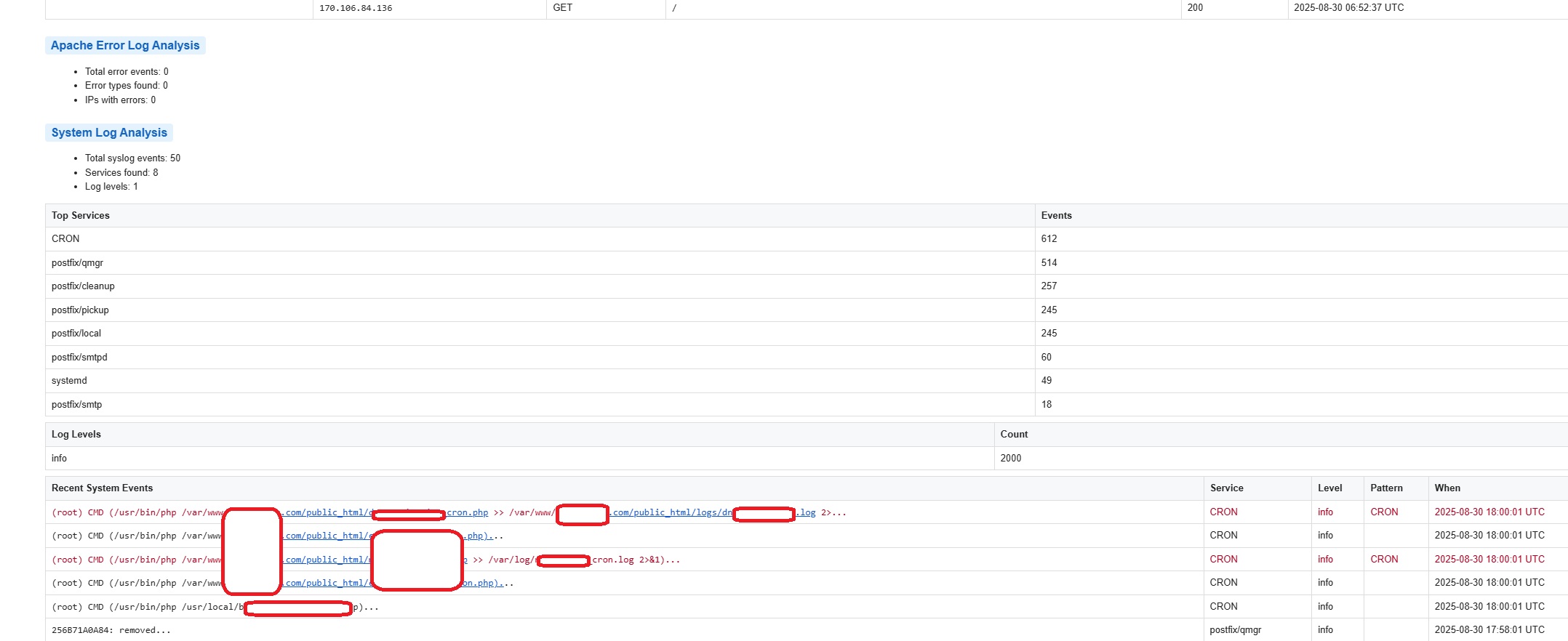The height and width of the screenshot is (641, 1568).
Task: Click the When column header
Action: 1447,488
